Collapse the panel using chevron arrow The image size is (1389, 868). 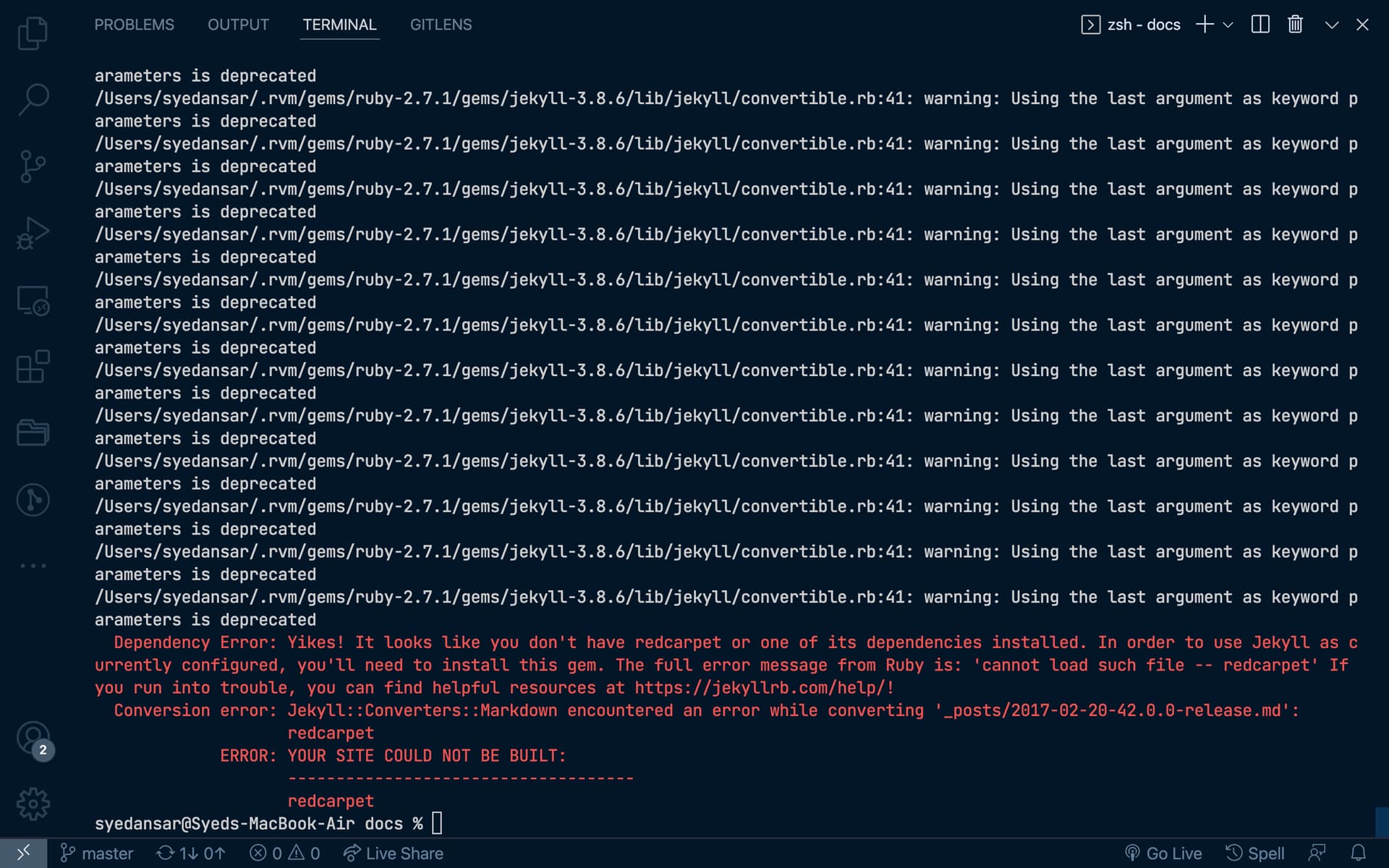click(x=1331, y=25)
